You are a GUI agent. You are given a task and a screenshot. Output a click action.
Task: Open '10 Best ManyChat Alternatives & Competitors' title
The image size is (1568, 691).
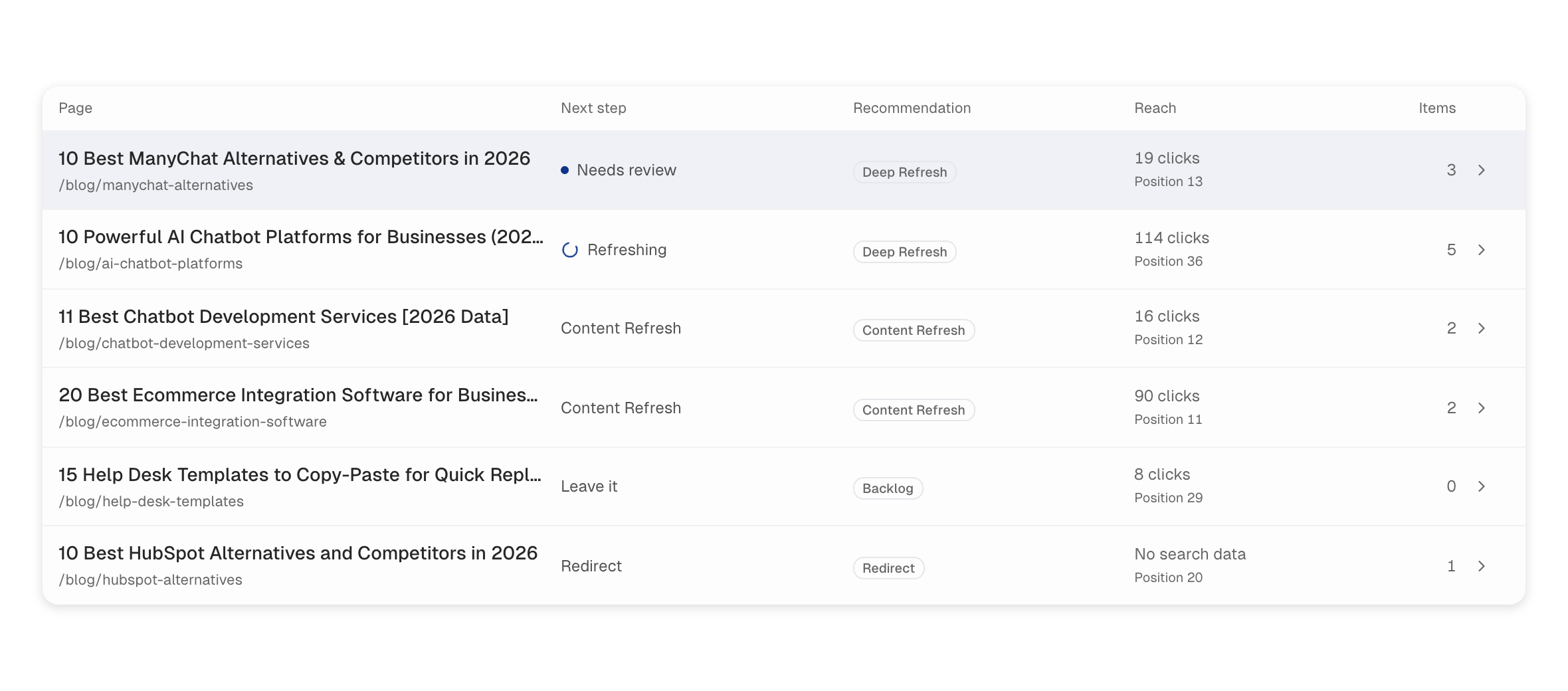pos(294,158)
